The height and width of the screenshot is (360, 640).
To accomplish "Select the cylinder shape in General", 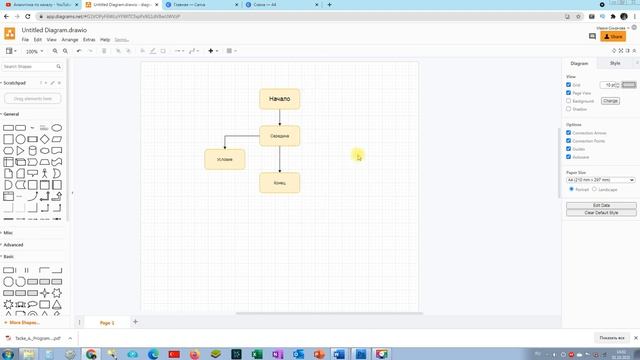I will [33, 151].
